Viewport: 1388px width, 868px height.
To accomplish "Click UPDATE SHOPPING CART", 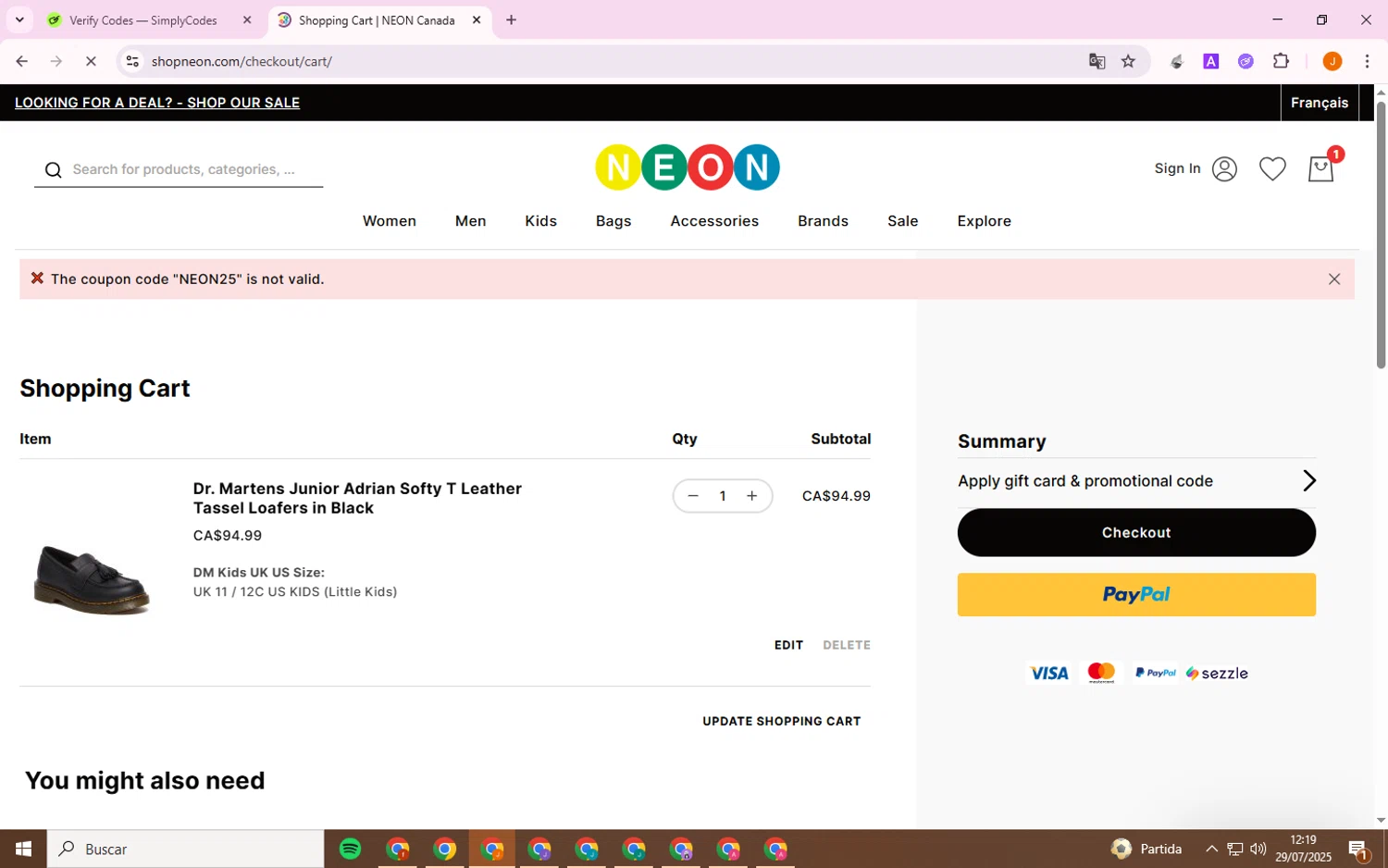I will coord(781,721).
